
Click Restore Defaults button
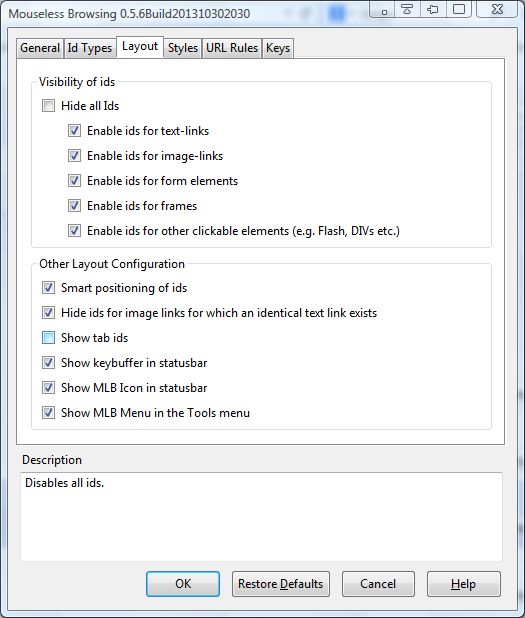(x=281, y=584)
